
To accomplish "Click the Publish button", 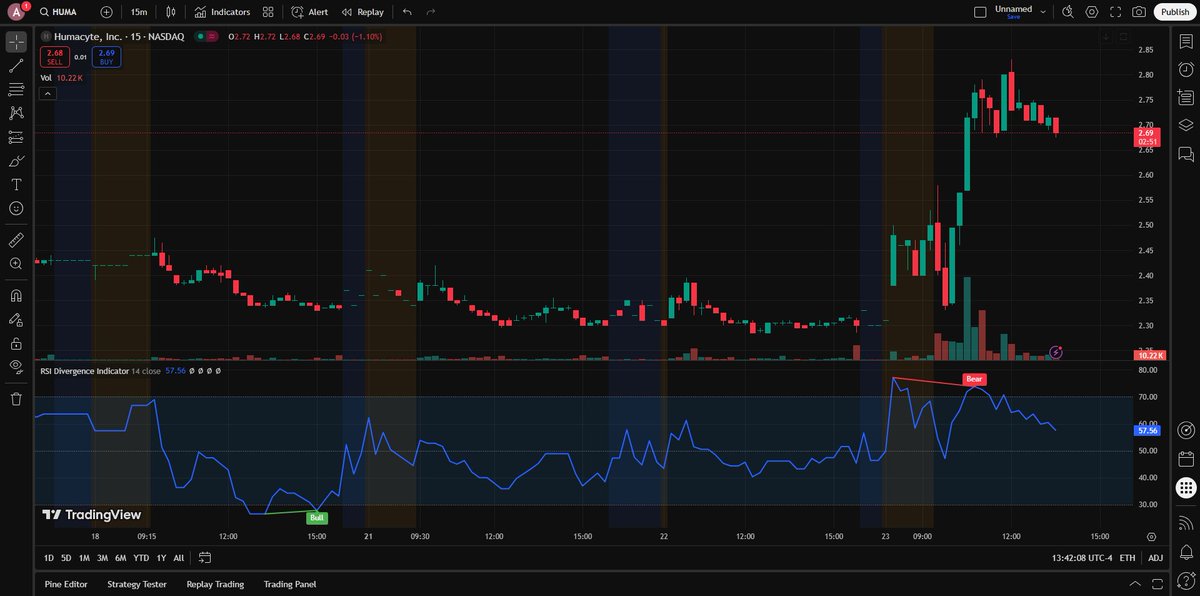I will click(1174, 12).
